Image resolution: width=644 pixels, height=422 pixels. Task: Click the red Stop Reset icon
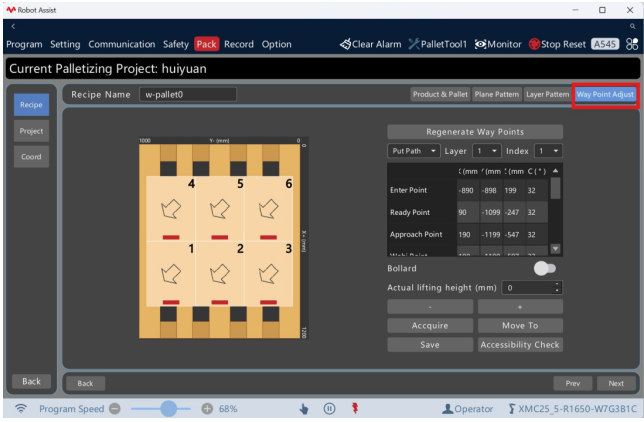(x=534, y=44)
